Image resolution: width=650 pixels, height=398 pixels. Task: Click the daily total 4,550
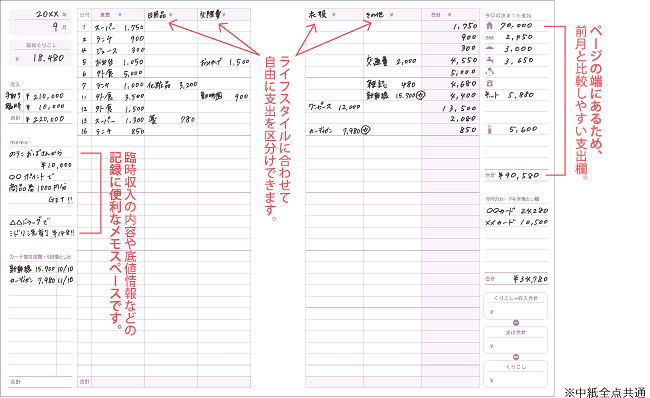click(x=464, y=61)
